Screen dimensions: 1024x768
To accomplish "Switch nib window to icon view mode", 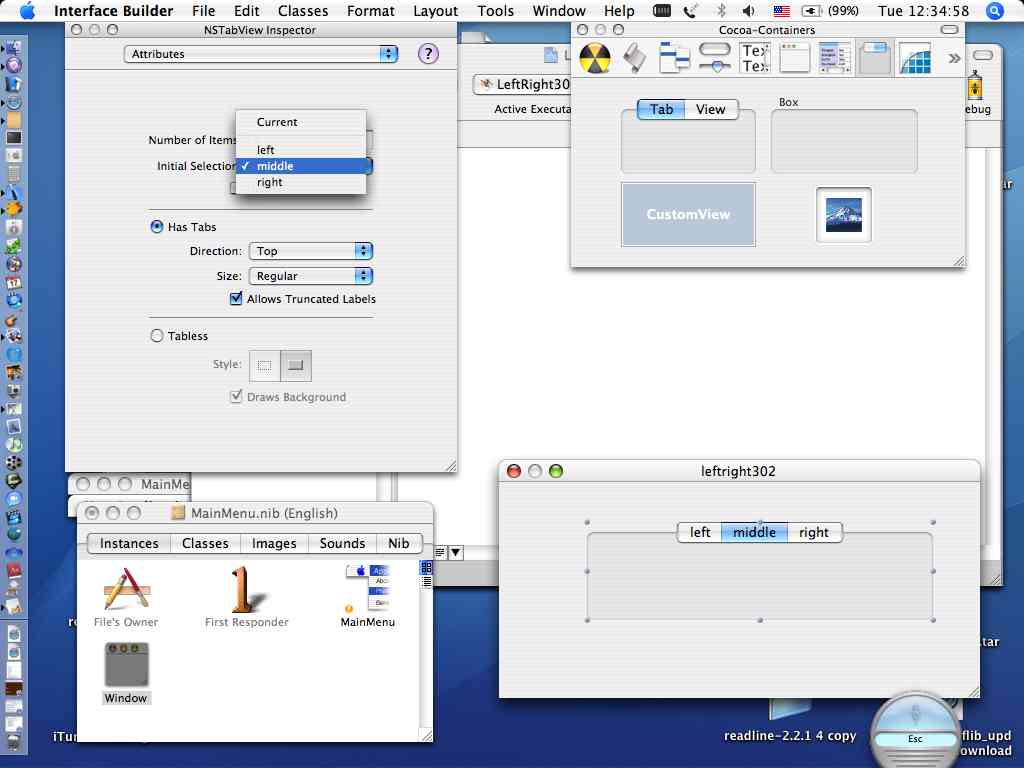I will [426, 568].
